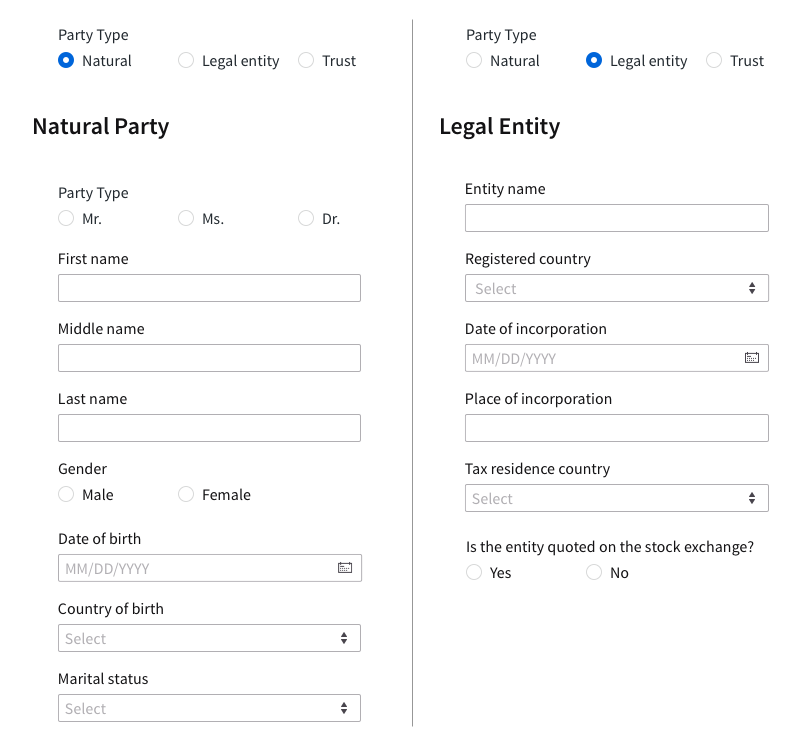Select Trust as the left party type
The image size is (800, 746).
pos(306,60)
